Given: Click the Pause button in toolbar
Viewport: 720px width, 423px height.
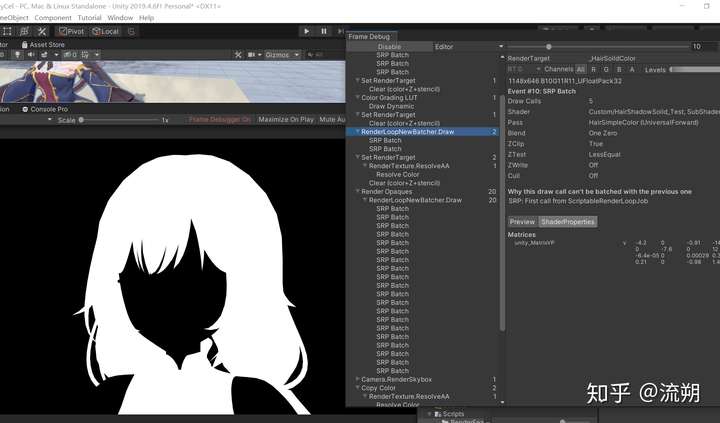Looking at the screenshot, I should pyautogui.click(x=323, y=32).
